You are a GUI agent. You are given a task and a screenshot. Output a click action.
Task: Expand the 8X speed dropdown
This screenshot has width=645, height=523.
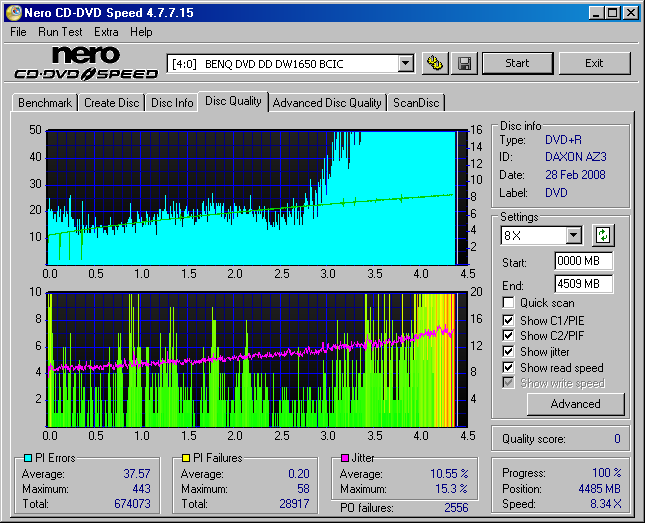click(x=573, y=236)
